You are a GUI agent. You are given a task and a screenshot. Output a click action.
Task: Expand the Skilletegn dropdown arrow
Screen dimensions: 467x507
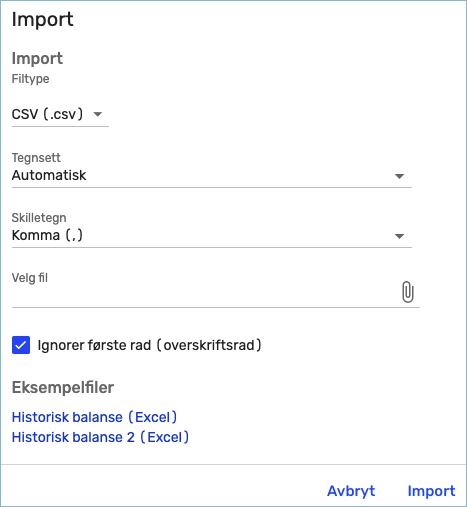pyautogui.click(x=399, y=236)
